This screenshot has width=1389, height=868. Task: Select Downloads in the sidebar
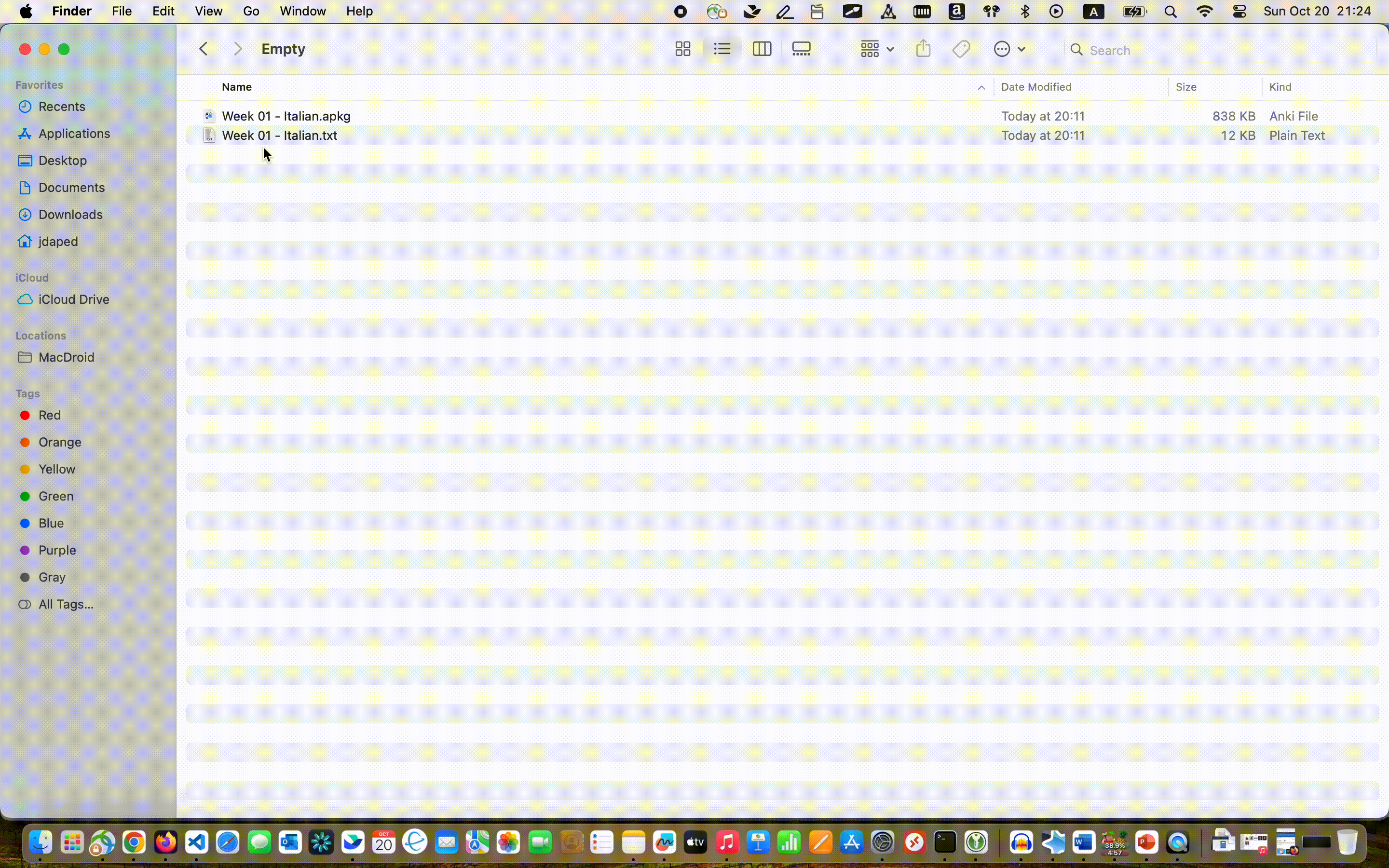[70, 215]
